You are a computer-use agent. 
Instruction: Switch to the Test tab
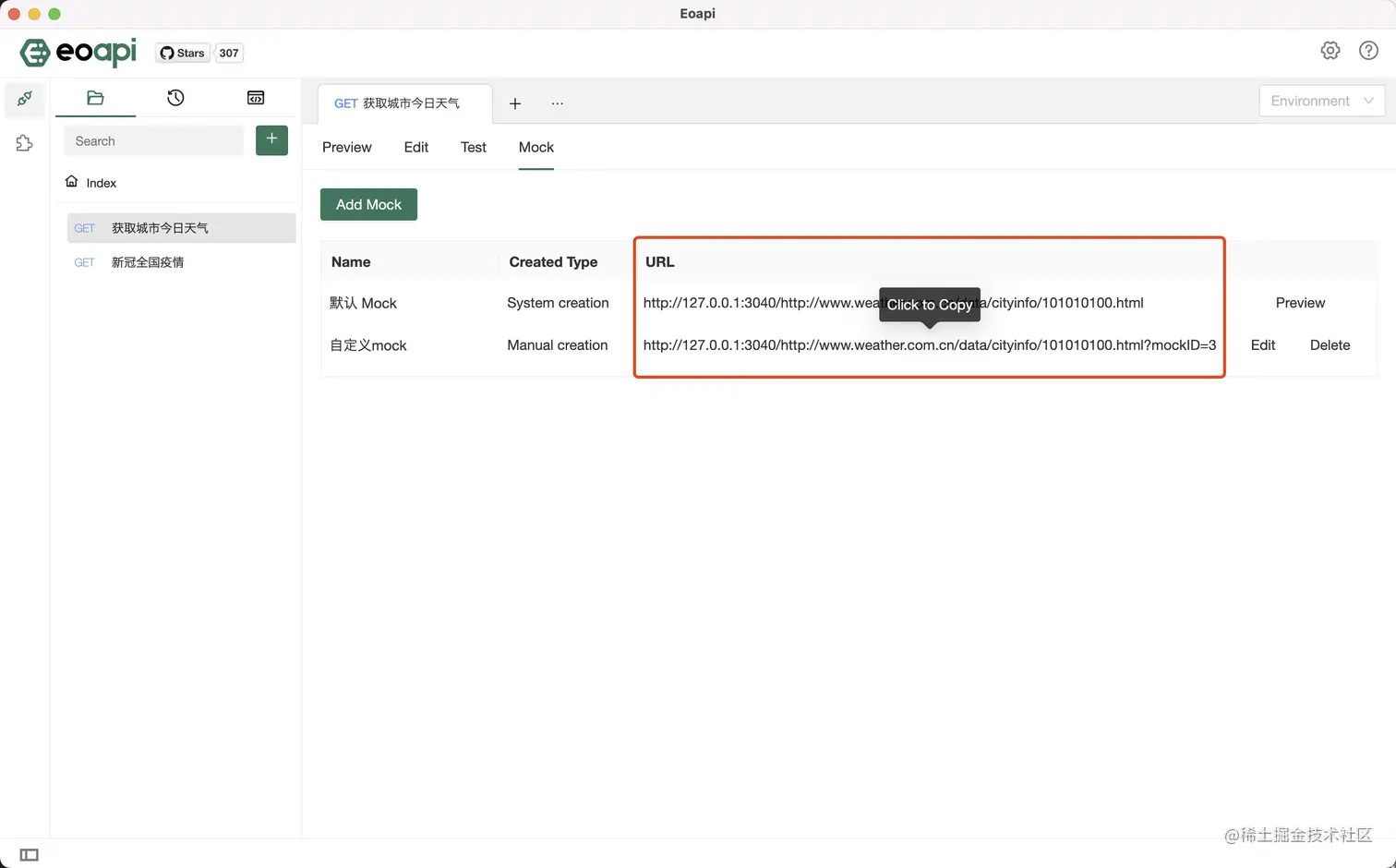click(x=474, y=148)
